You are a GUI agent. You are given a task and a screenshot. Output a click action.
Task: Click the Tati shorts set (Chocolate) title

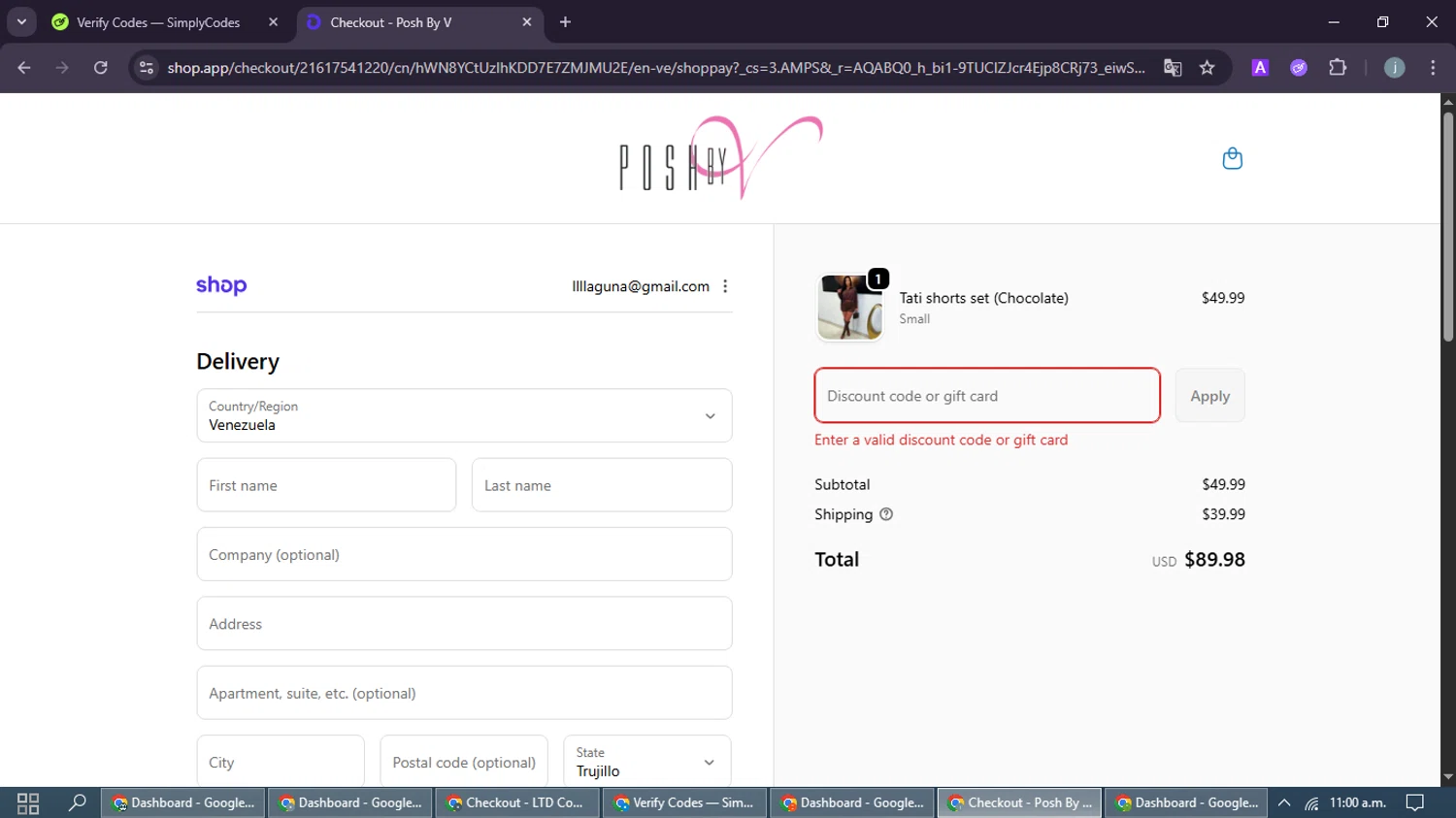983,298
